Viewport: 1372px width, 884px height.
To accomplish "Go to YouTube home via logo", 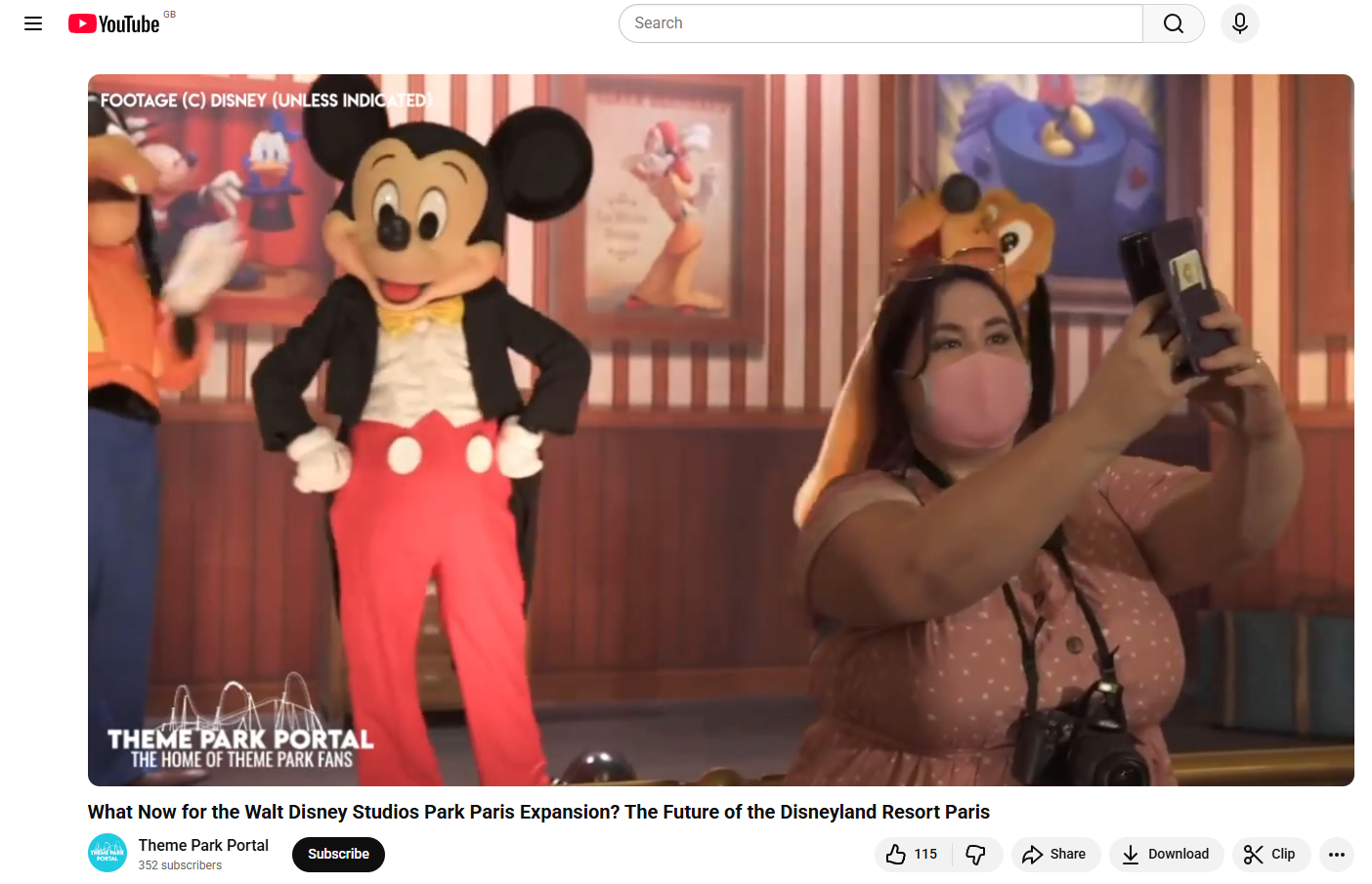I will (114, 23).
